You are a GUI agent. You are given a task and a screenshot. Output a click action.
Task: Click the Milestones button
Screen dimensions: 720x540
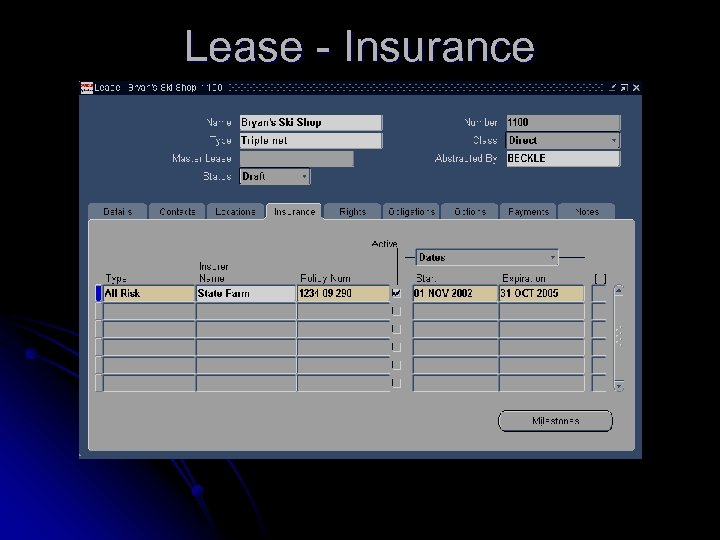tap(555, 421)
